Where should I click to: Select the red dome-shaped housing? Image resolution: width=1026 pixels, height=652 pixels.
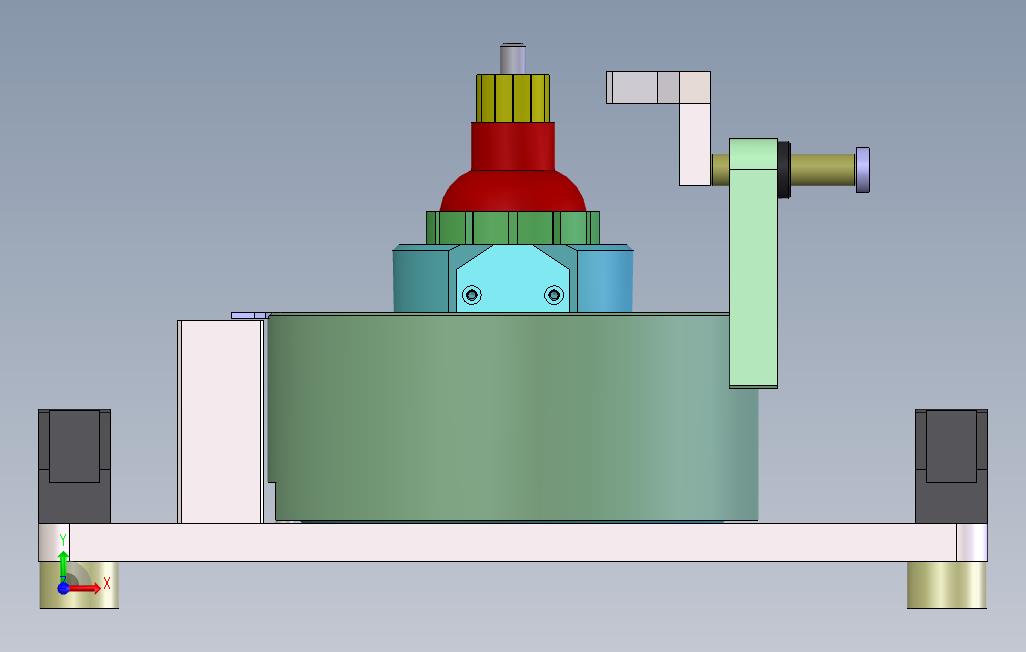coord(512,167)
